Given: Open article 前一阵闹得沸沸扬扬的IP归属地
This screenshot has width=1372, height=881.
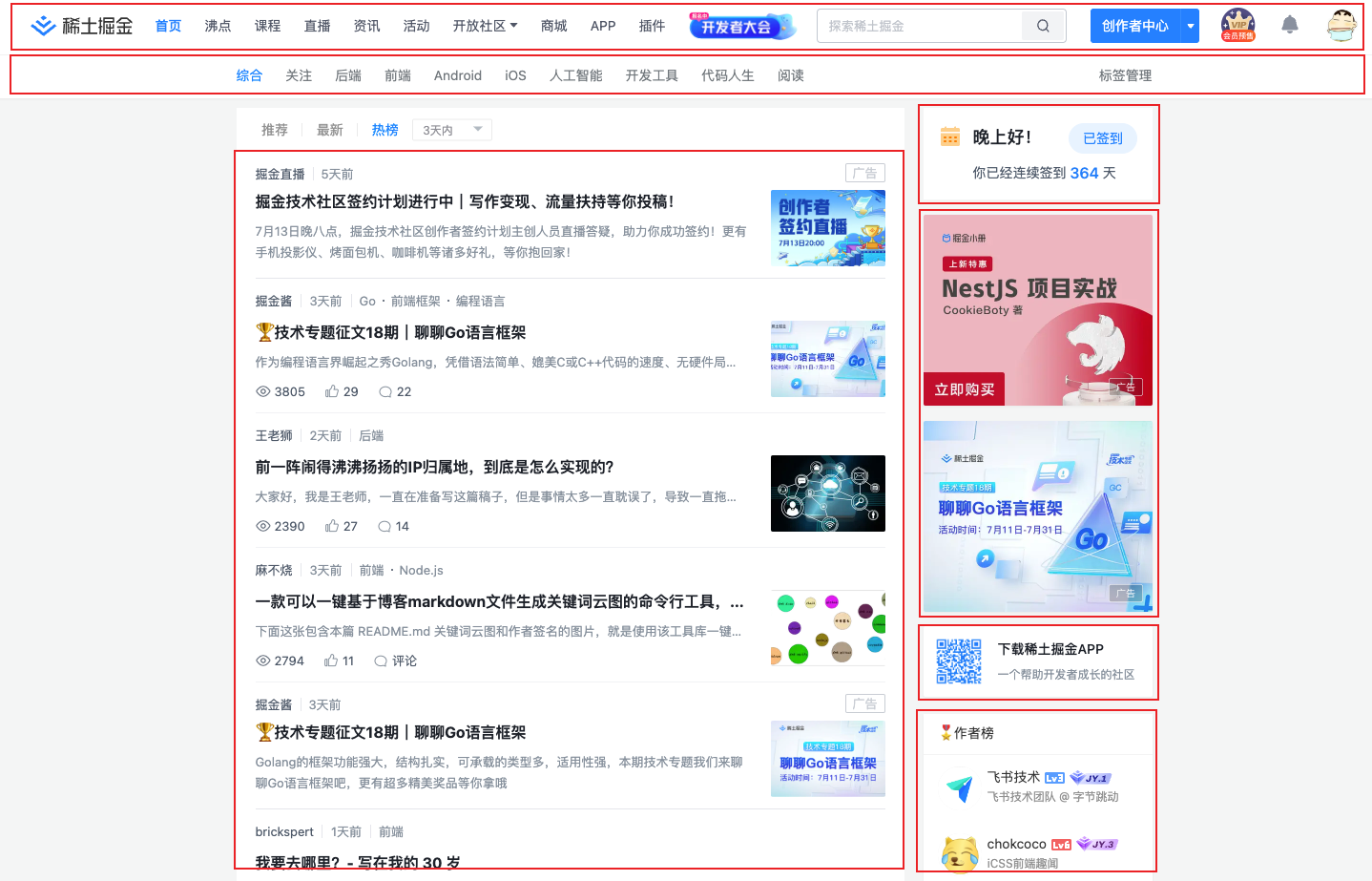Looking at the screenshot, I should [434, 467].
